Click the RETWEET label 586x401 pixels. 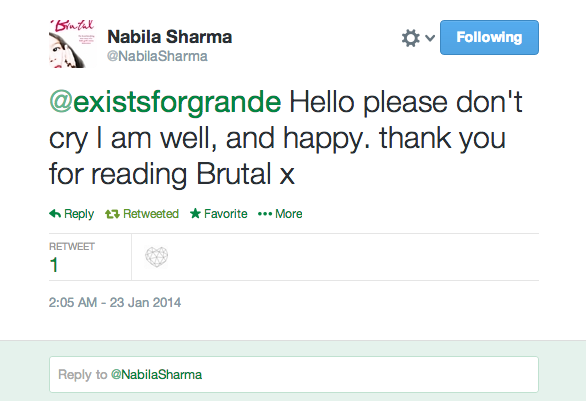72,247
